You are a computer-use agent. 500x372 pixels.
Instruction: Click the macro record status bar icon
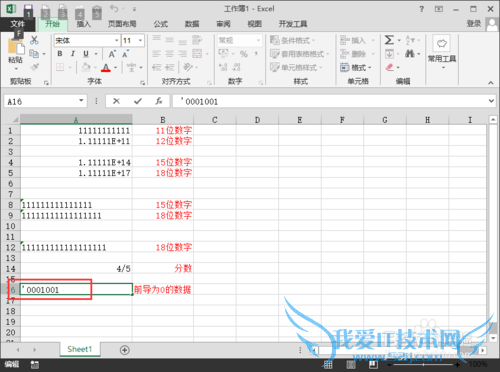pos(35,365)
